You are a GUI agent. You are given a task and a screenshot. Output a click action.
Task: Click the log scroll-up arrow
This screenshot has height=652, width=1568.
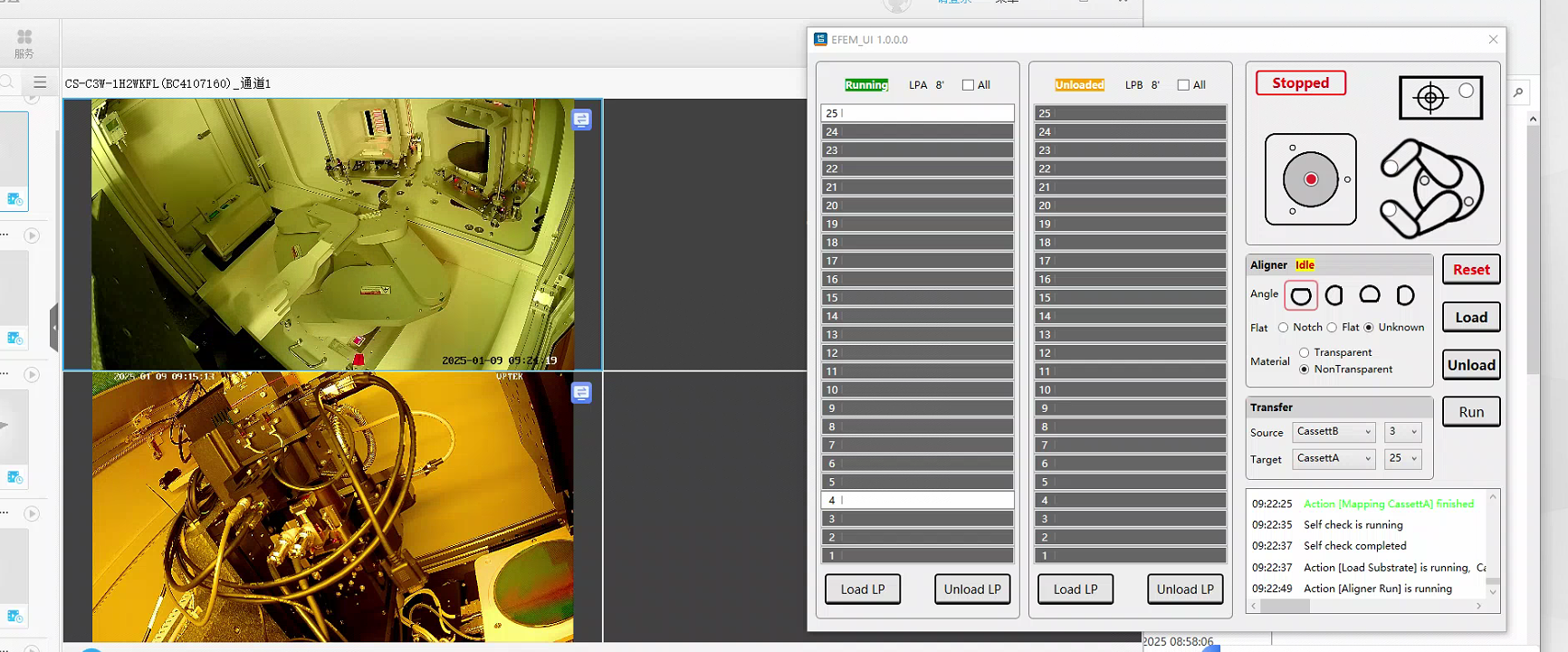coord(1493,497)
